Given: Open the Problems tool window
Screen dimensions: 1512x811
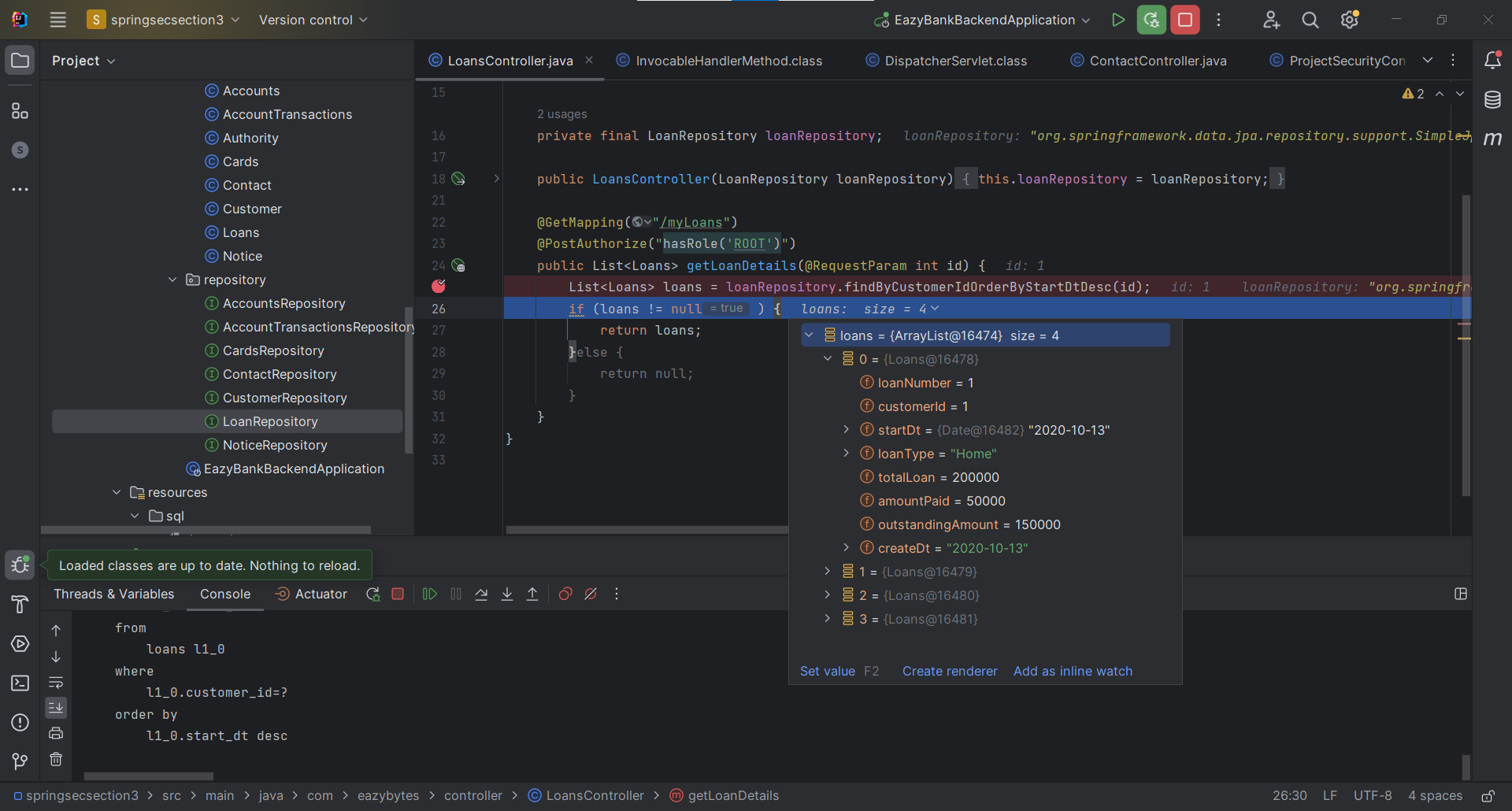Looking at the screenshot, I should coord(20,722).
